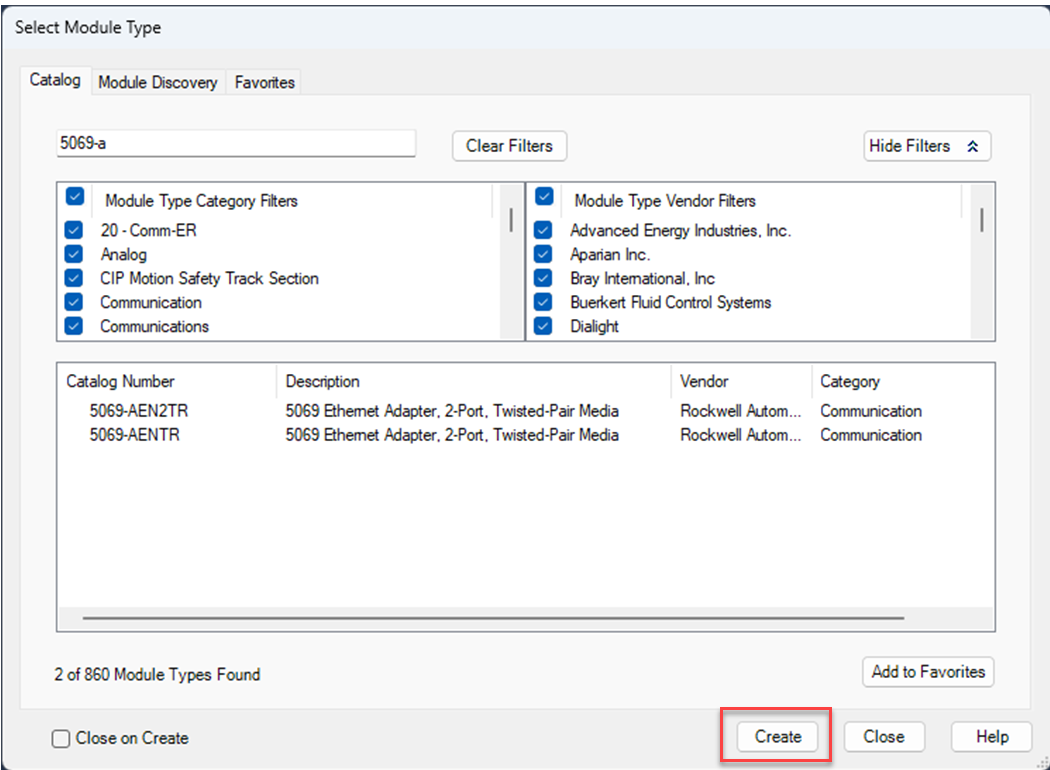Uncheck CIP Motion Safety Track Section filter
1050x770 pixels.
pyautogui.click(x=74, y=278)
